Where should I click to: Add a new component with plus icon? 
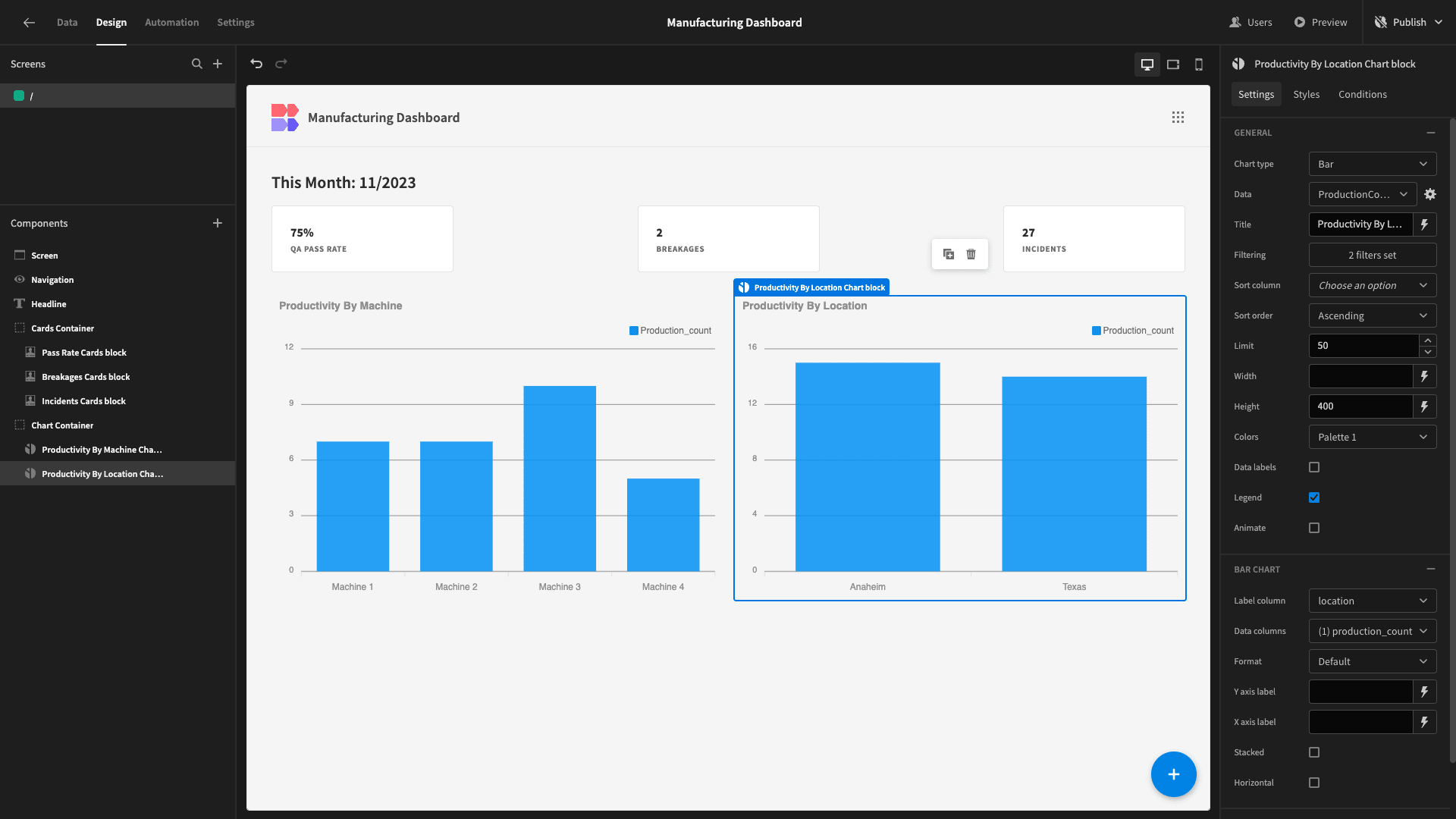click(x=218, y=223)
